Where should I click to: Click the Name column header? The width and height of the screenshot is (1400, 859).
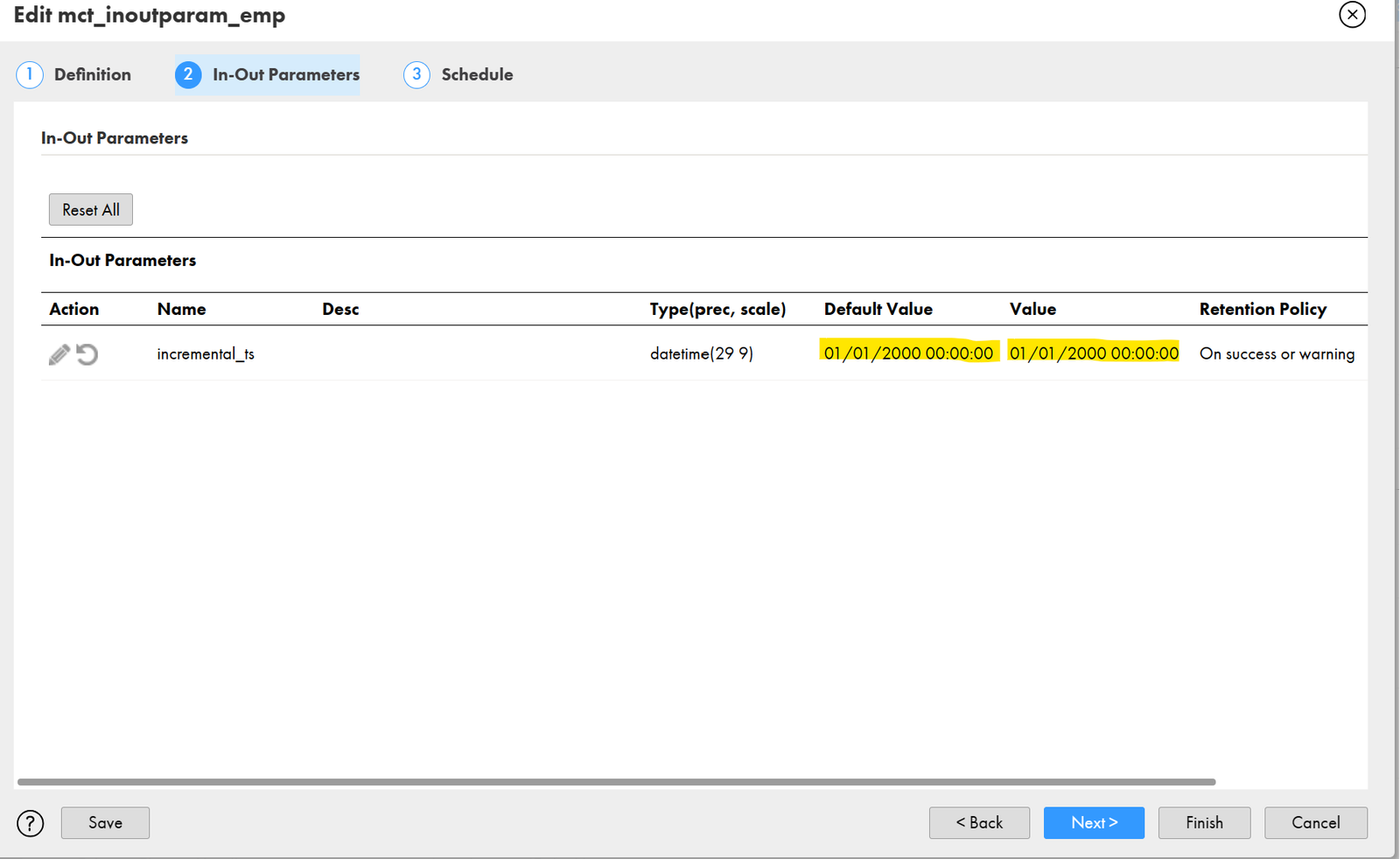pos(182,309)
